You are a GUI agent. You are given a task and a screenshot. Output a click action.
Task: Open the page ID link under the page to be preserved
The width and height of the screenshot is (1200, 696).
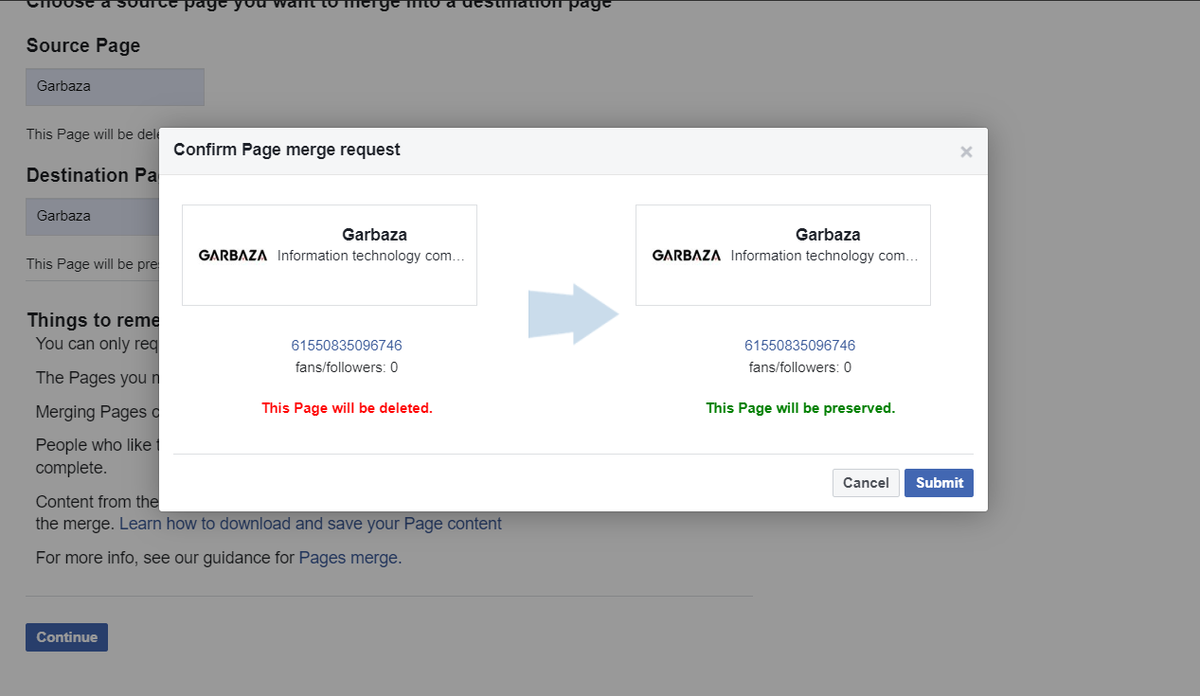pyautogui.click(x=799, y=346)
